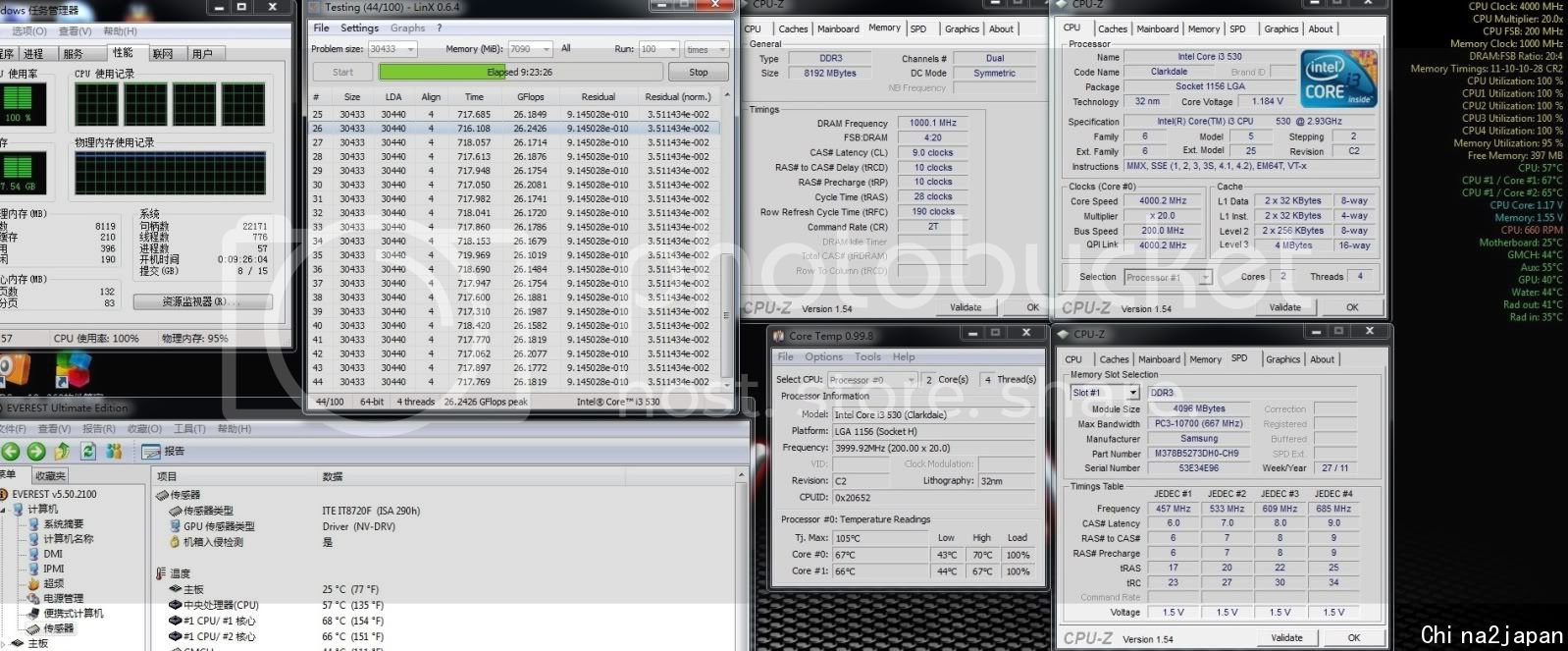
Task: Click the EVEREST v5.50.2100 root icon
Action: pyautogui.click(x=5, y=494)
